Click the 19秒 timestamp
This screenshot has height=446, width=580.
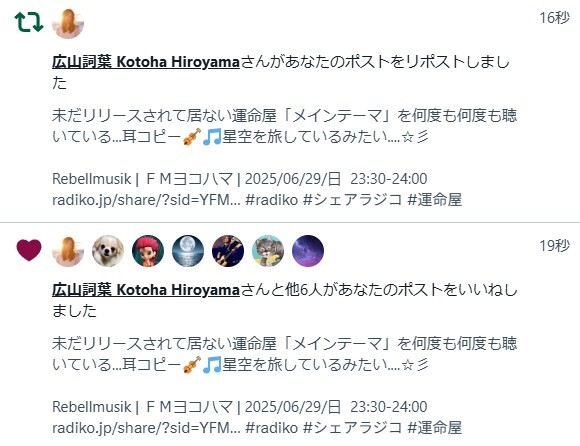[554, 246]
